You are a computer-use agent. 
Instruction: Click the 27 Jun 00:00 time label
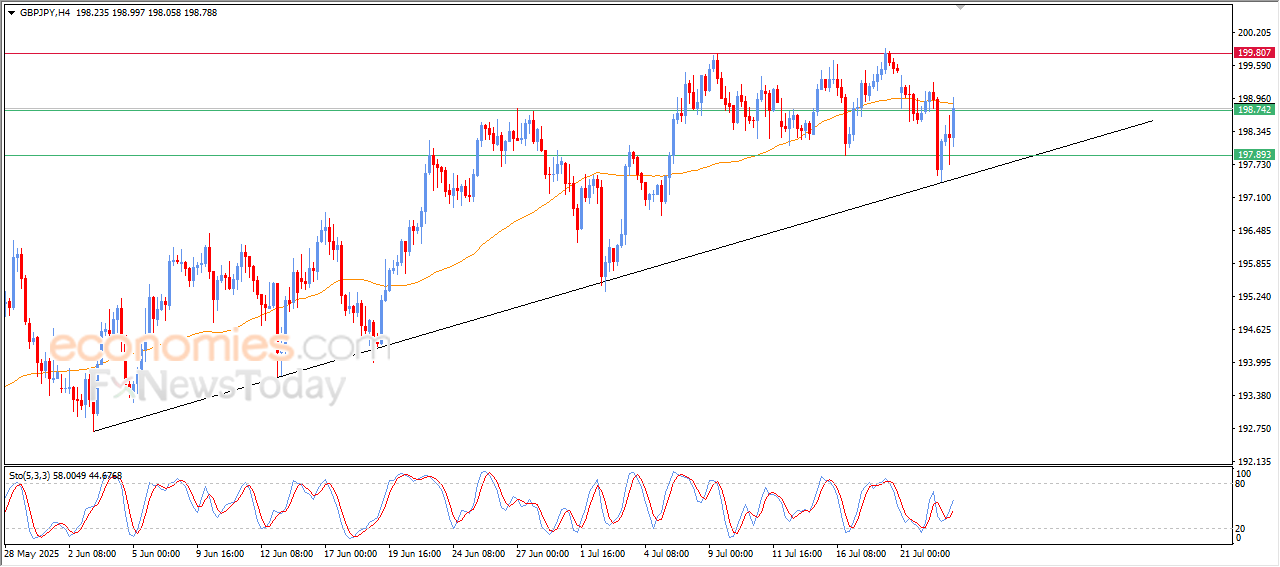544,553
